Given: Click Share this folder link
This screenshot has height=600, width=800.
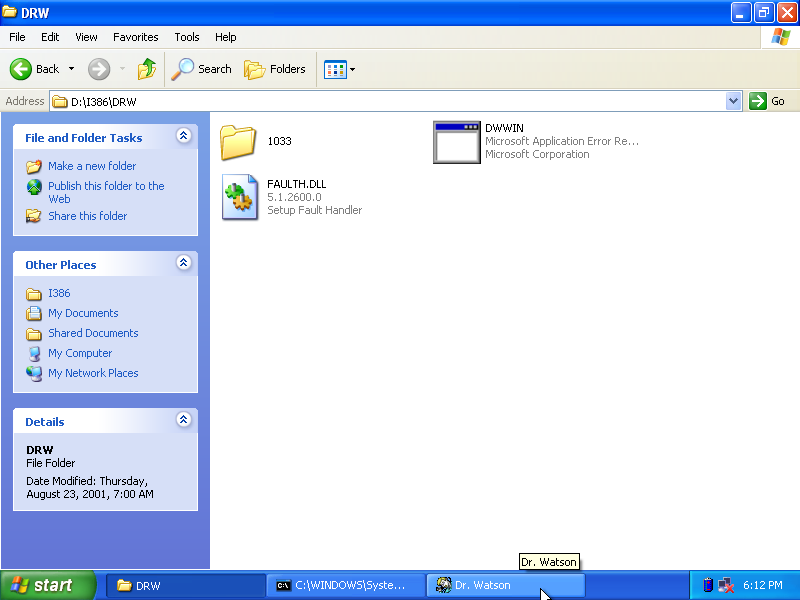Looking at the screenshot, I should click(x=87, y=216).
